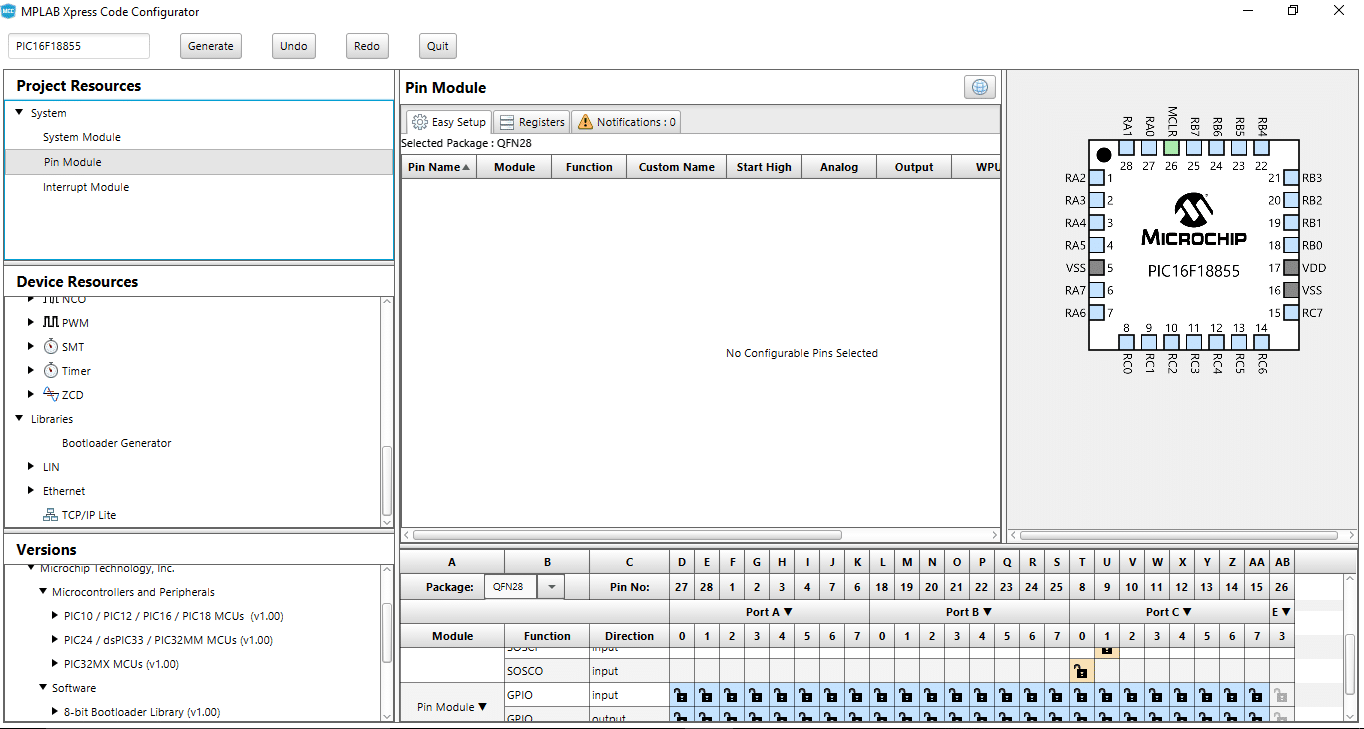Expand the Timer node in Device Resources
This screenshot has height=729, width=1364.
(31, 371)
